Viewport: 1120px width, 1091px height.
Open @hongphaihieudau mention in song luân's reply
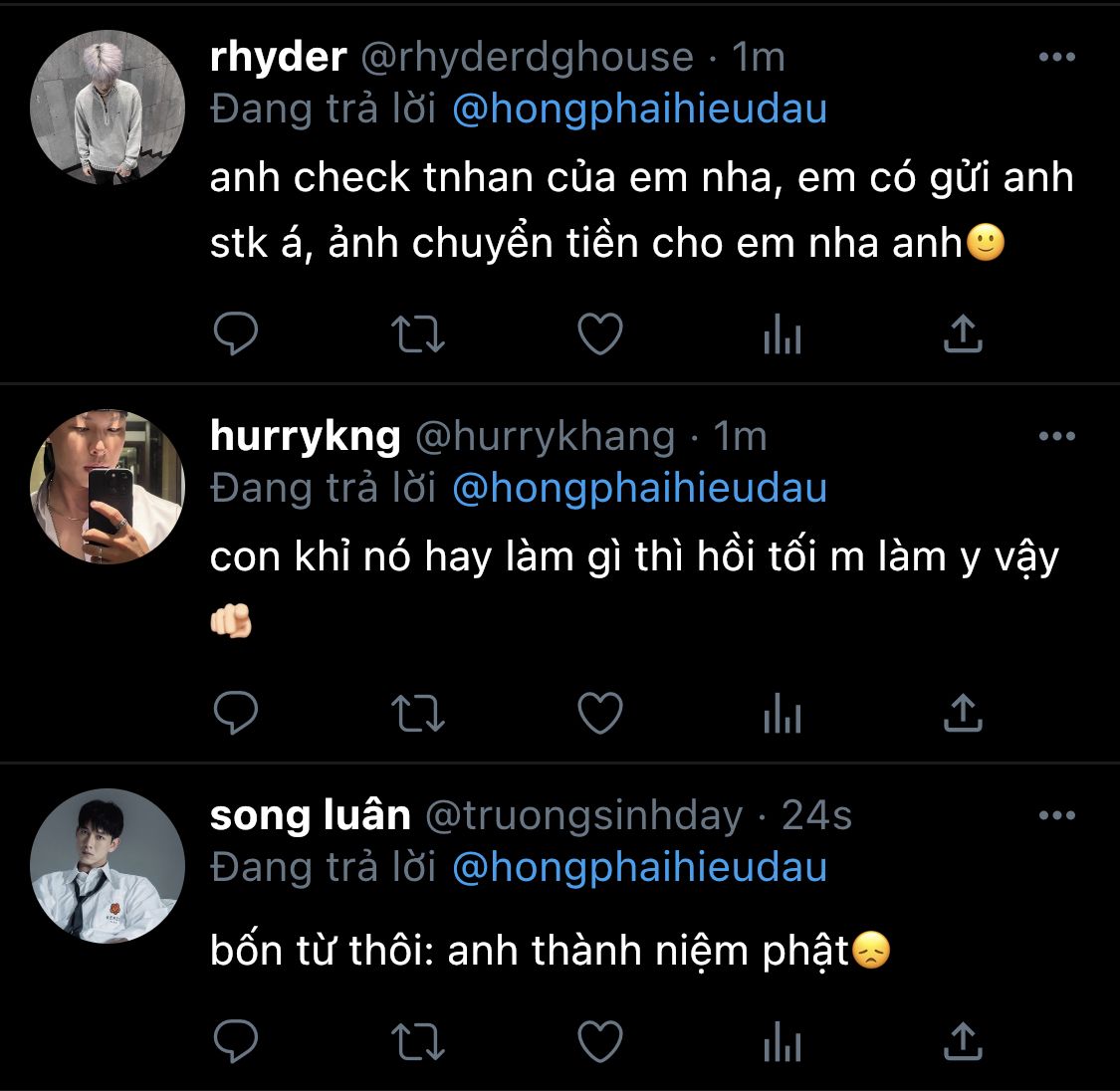tap(639, 867)
